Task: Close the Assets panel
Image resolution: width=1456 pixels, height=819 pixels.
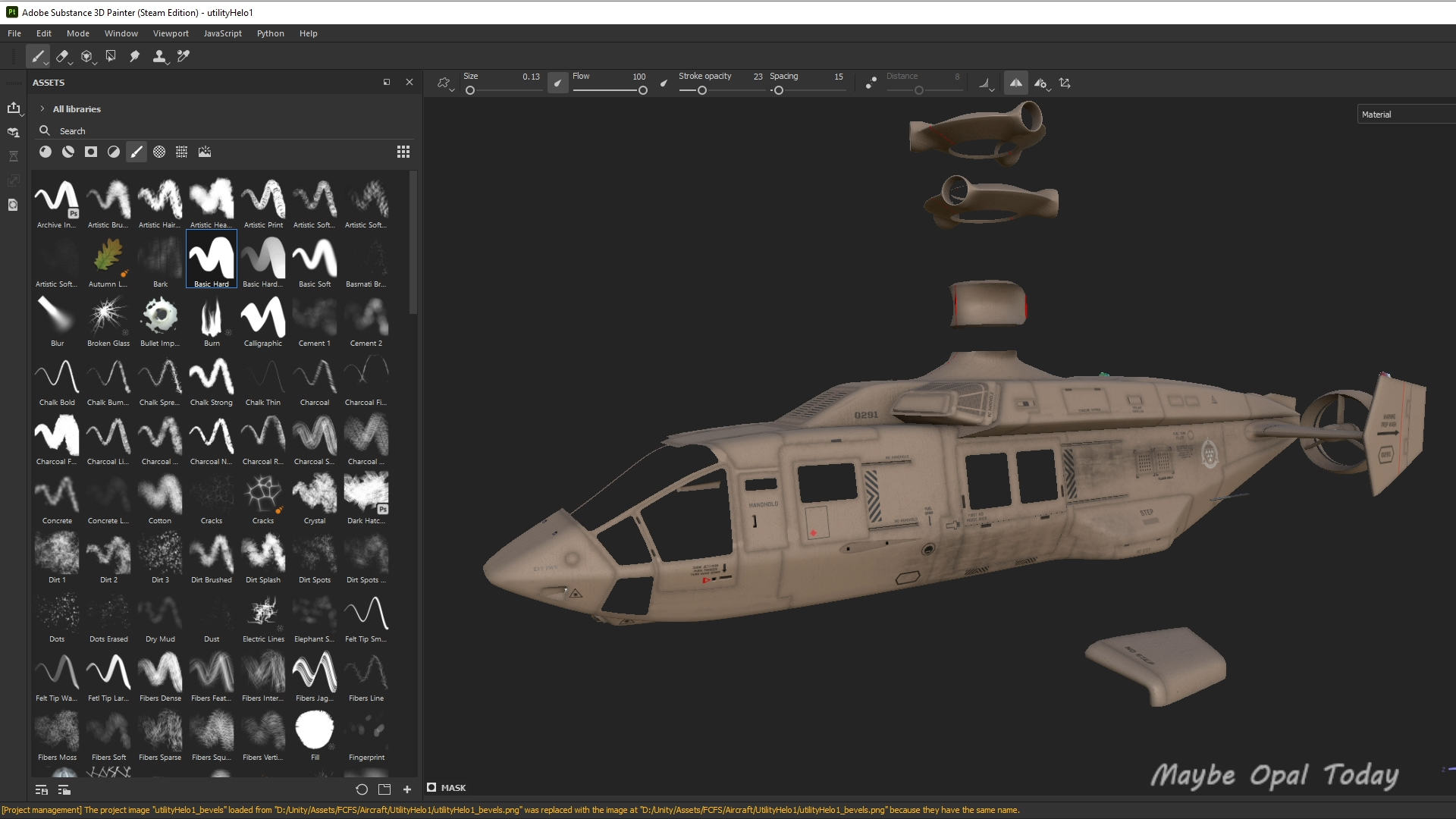Action: coord(409,82)
